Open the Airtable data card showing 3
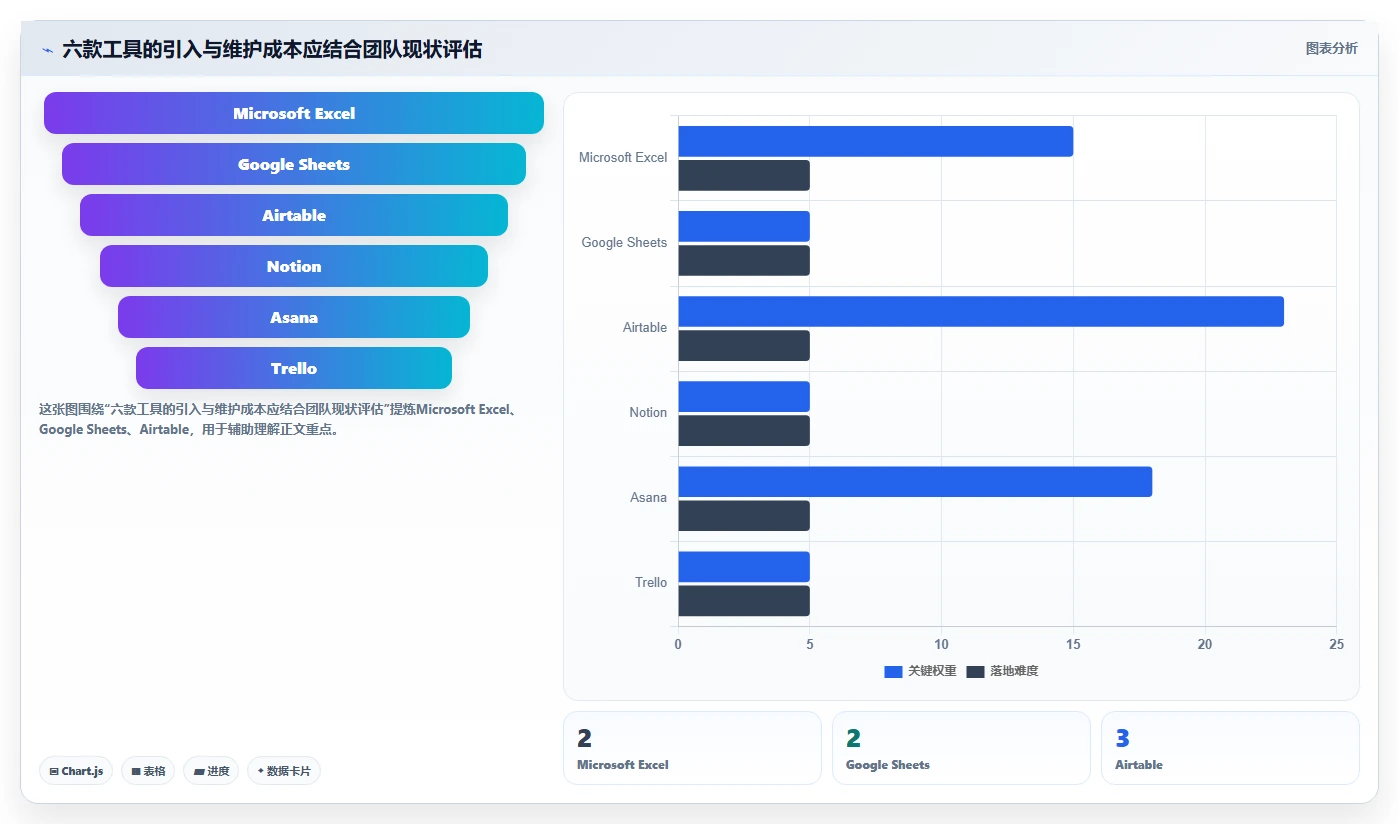The height and width of the screenshot is (824, 1399). coord(1230,748)
